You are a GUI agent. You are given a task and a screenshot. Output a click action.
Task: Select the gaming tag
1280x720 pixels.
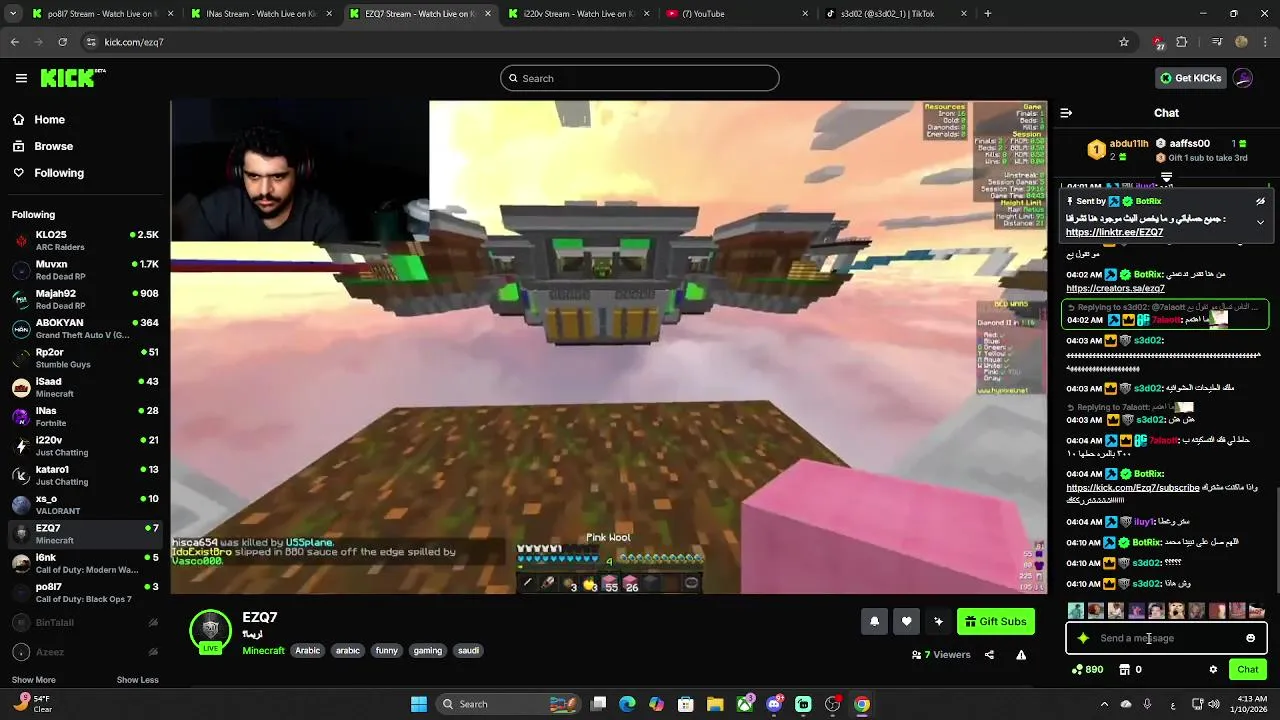click(x=427, y=650)
